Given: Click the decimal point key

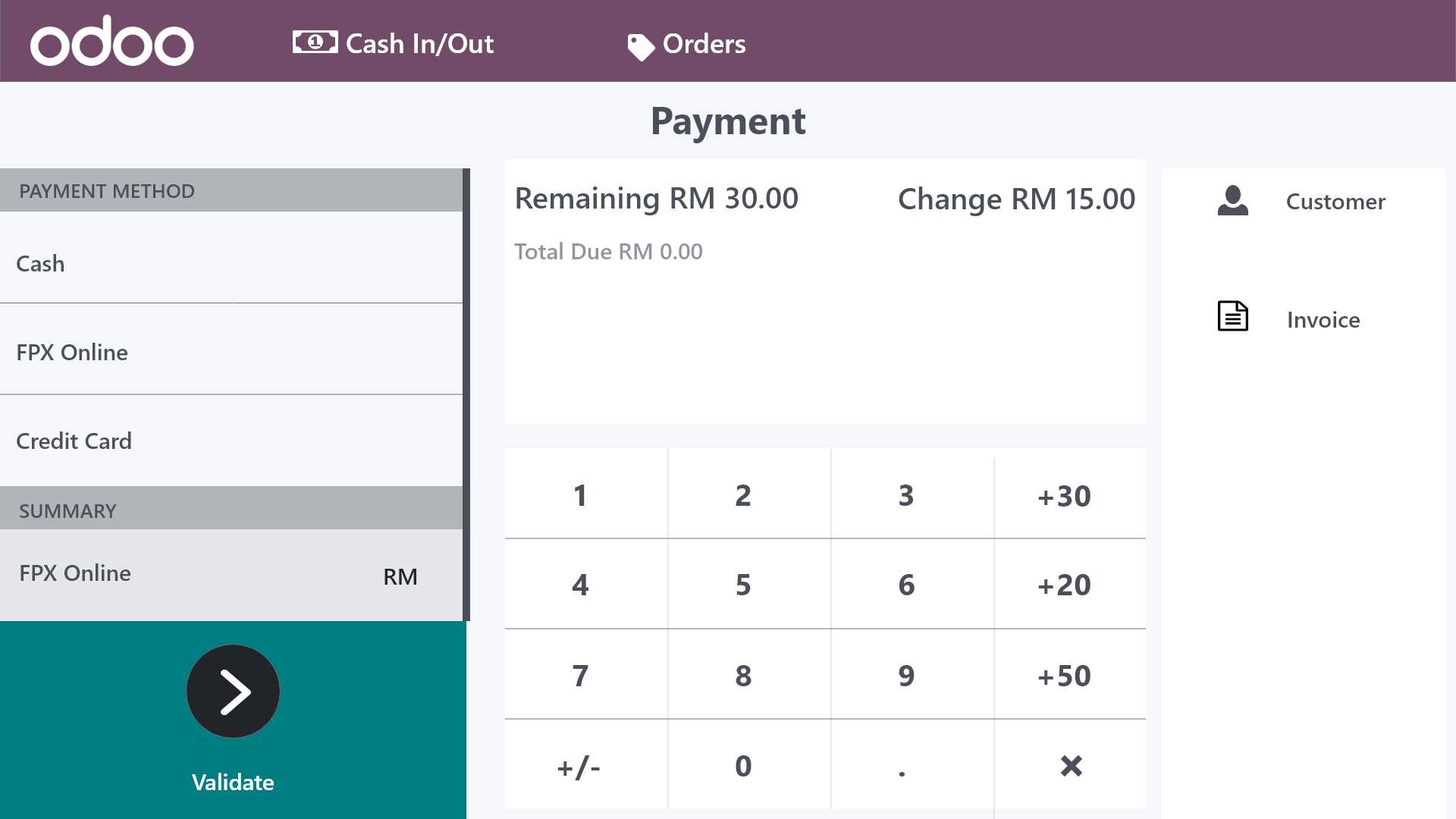Looking at the screenshot, I should [x=902, y=767].
